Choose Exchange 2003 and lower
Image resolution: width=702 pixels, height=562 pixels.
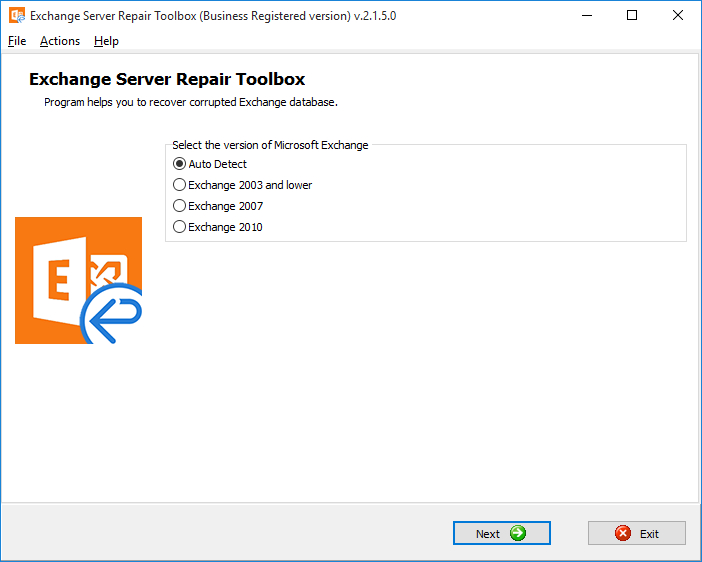coord(180,185)
